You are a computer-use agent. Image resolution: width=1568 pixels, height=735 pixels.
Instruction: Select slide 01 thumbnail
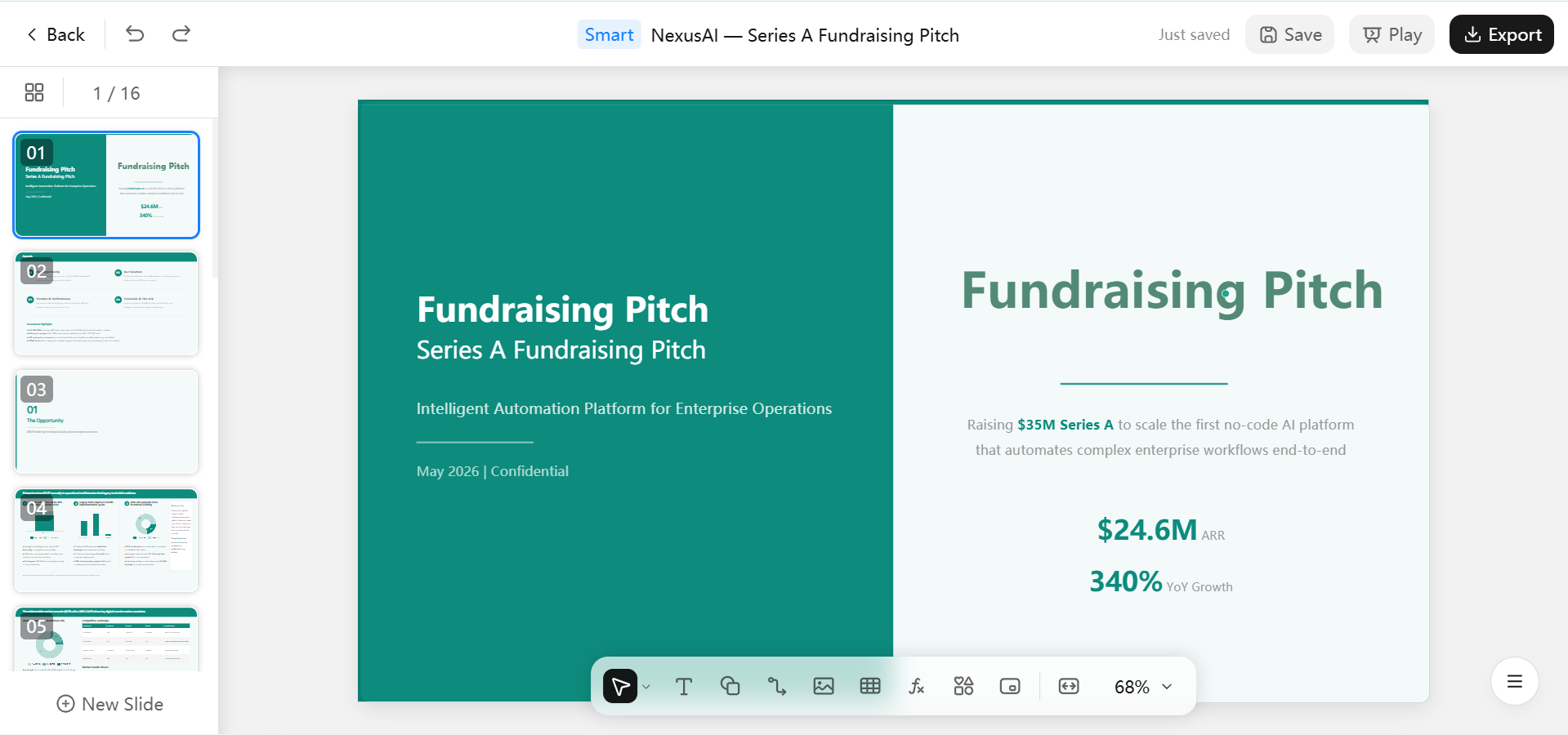click(106, 185)
